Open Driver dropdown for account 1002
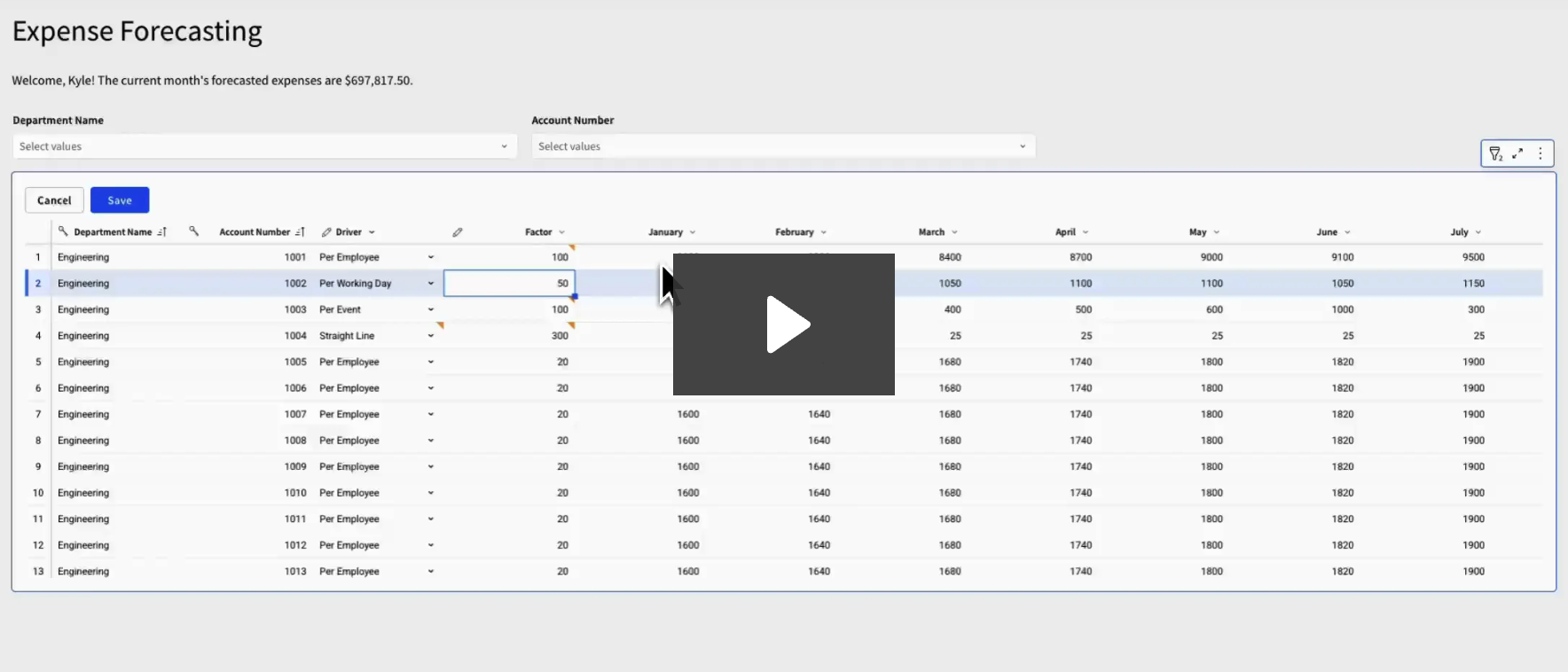 [431, 284]
